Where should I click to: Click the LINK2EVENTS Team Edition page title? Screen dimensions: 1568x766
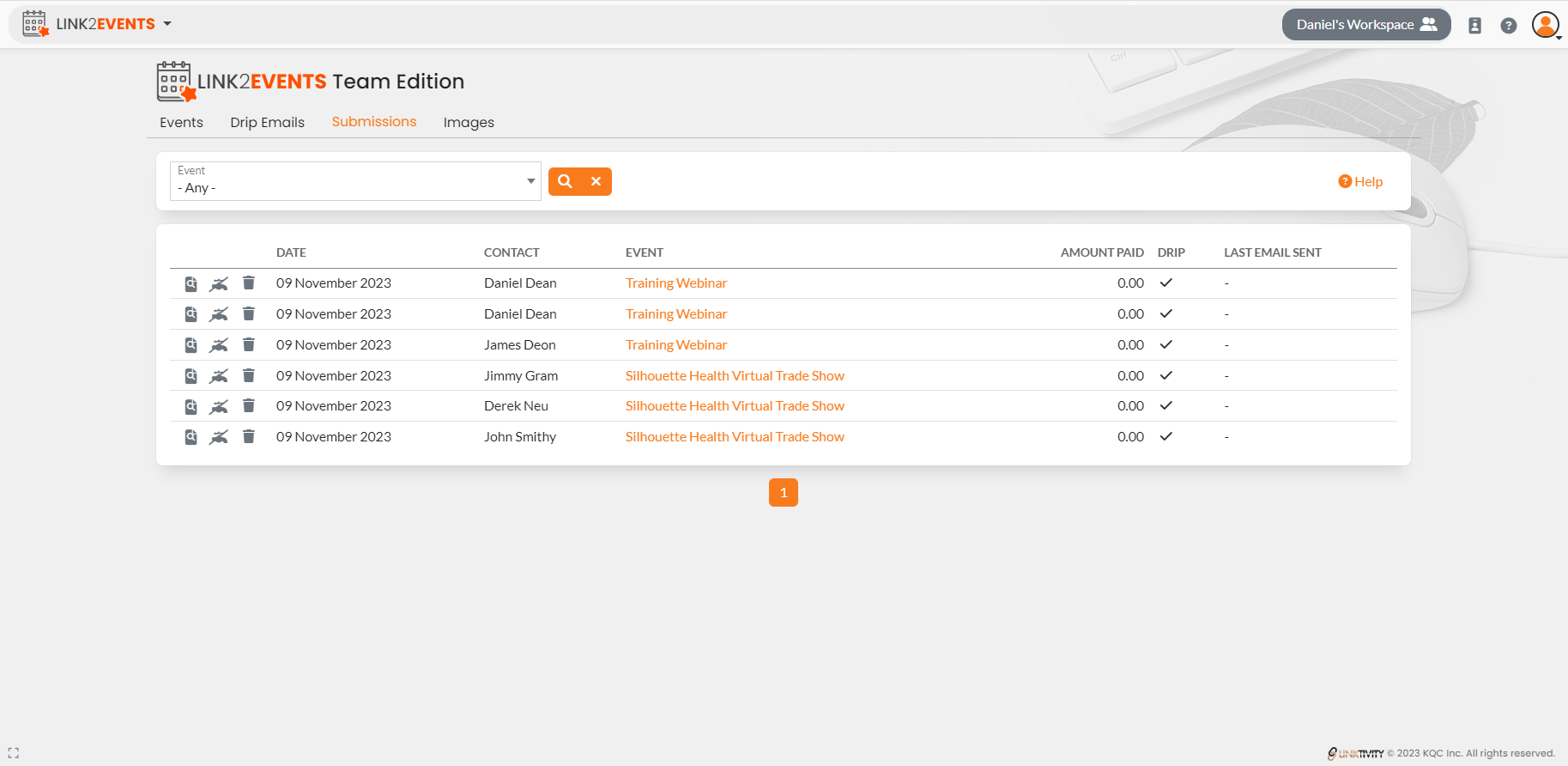[x=311, y=82]
